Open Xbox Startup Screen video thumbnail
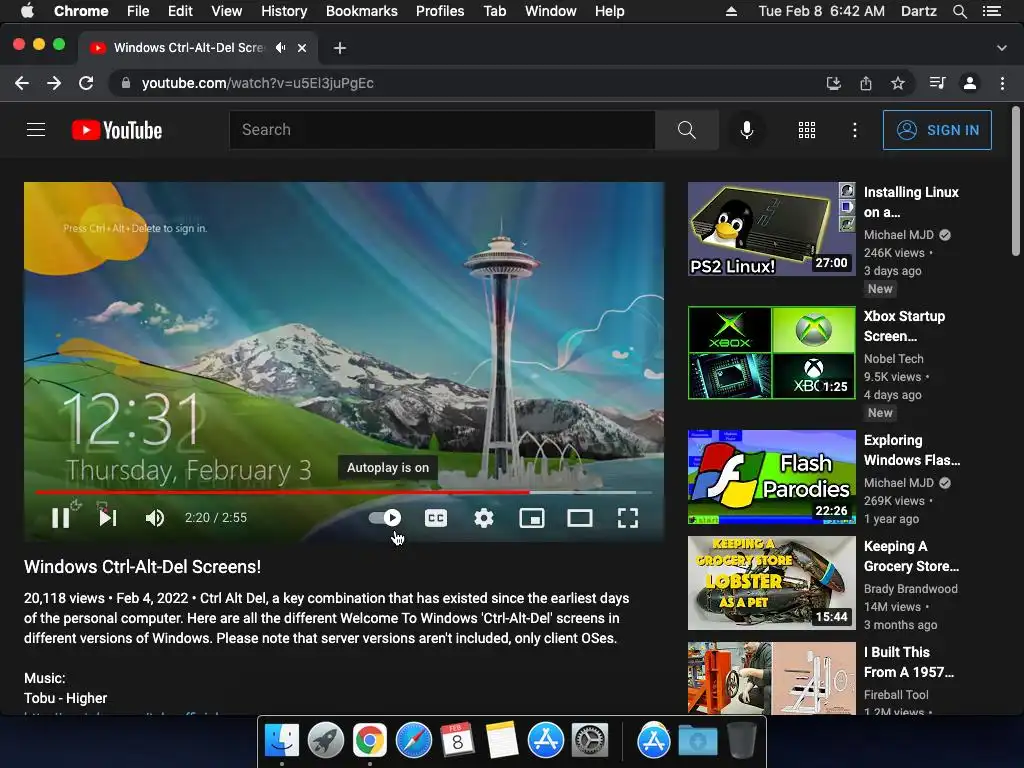1024x768 pixels. (772, 353)
